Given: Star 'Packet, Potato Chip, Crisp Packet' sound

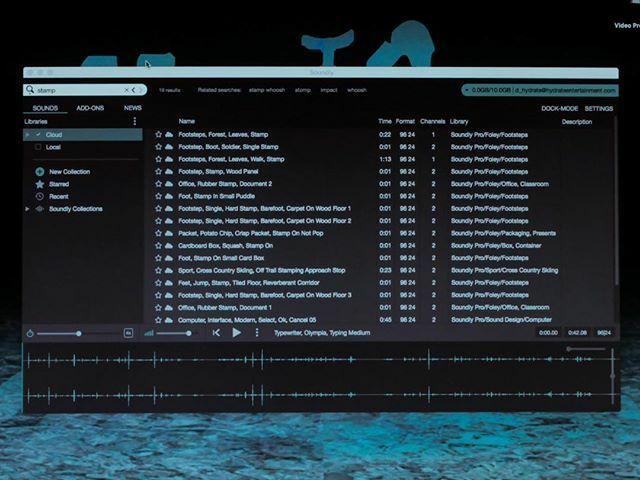Looking at the screenshot, I should point(158,233).
